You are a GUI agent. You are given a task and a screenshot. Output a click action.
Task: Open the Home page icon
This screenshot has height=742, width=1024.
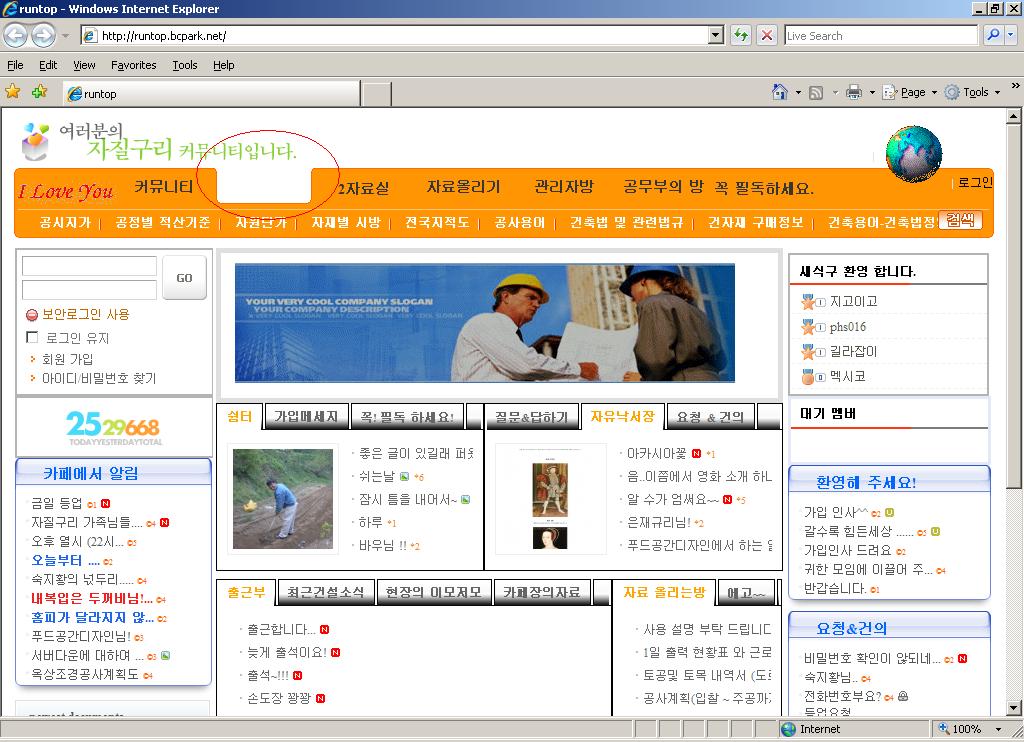(780, 92)
